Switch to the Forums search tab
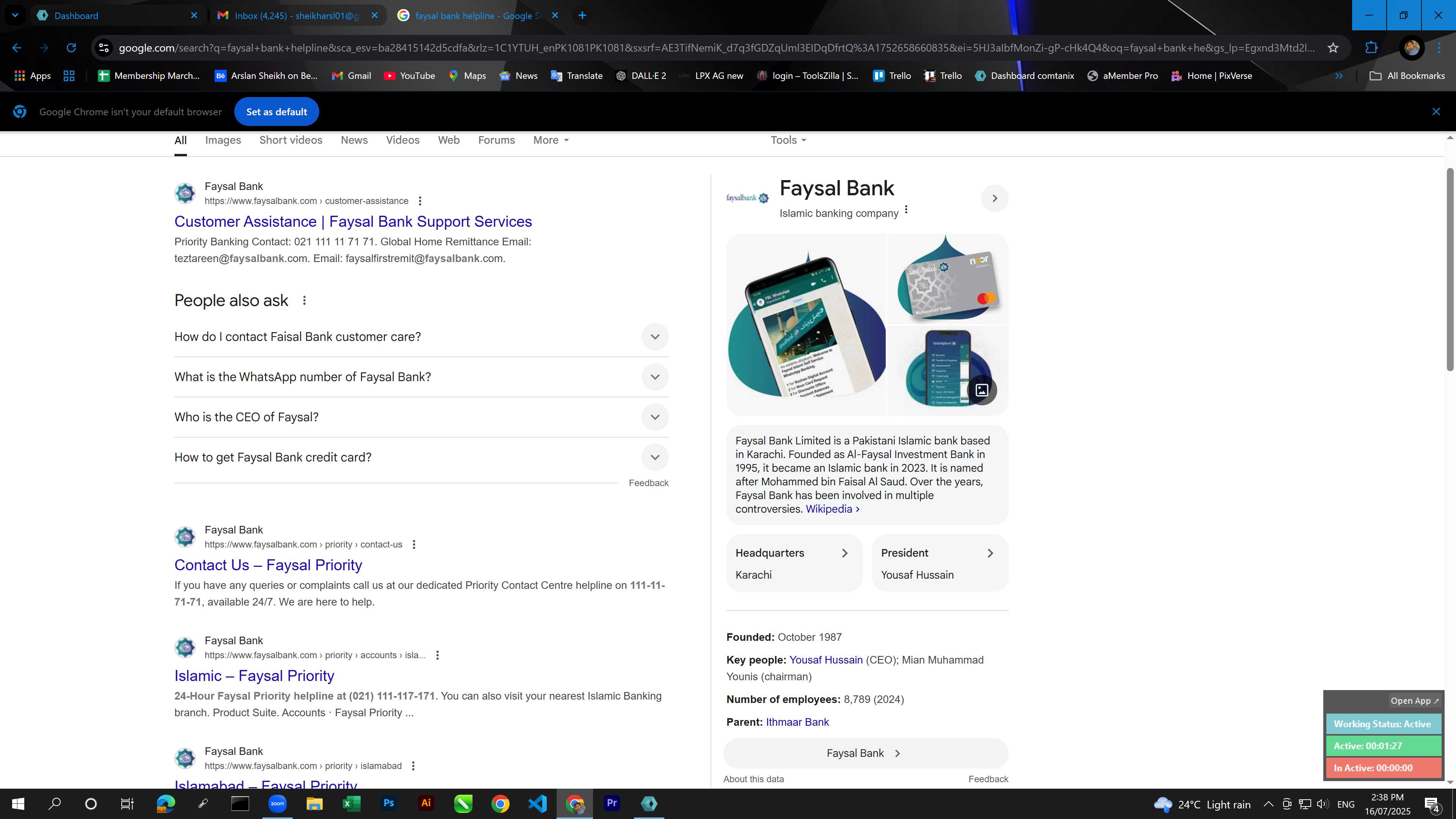 pyautogui.click(x=496, y=140)
